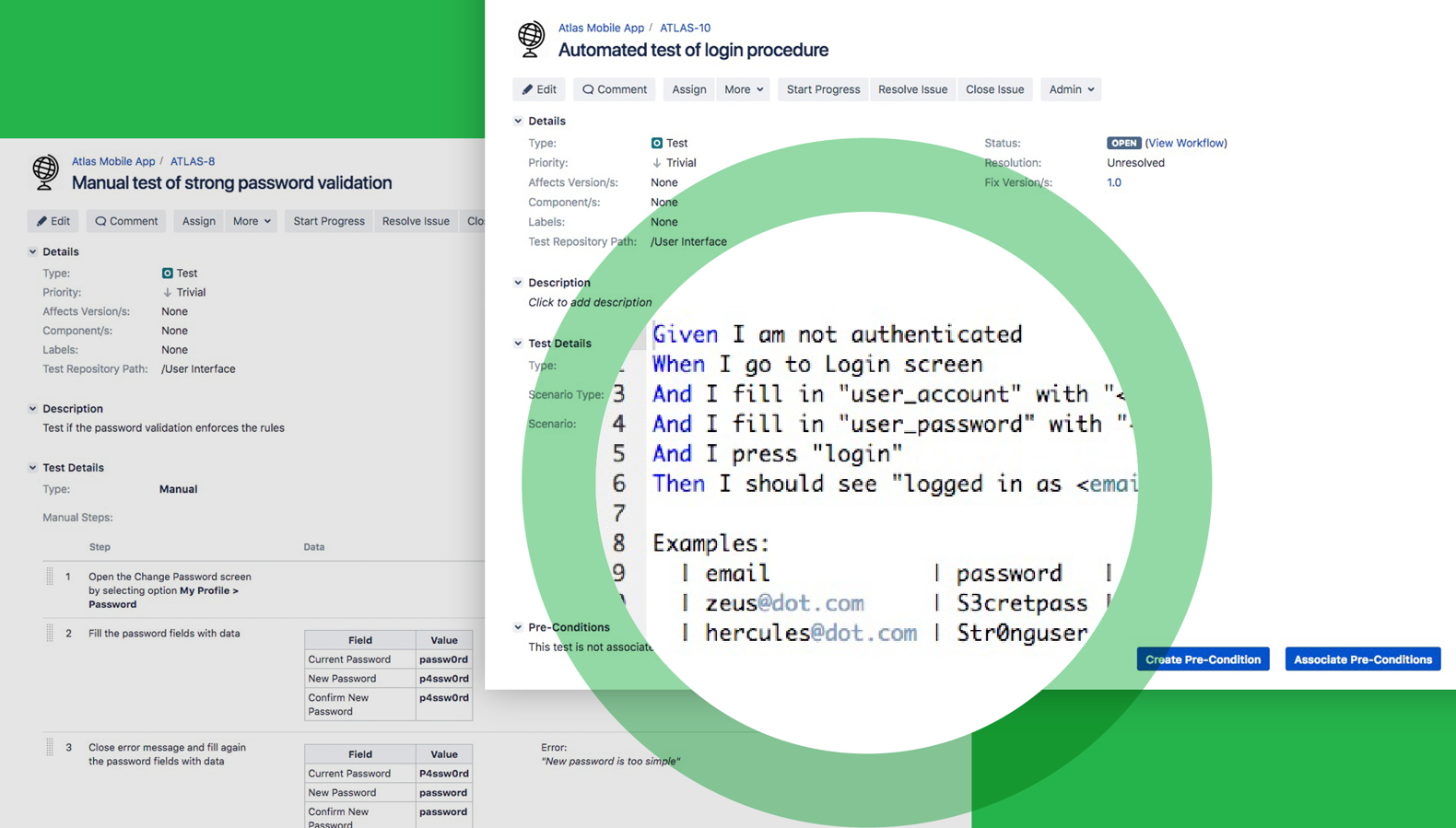Add a Comment on the ATLAS-10 issue
1456x828 pixels.
pyautogui.click(x=615, y=89)
